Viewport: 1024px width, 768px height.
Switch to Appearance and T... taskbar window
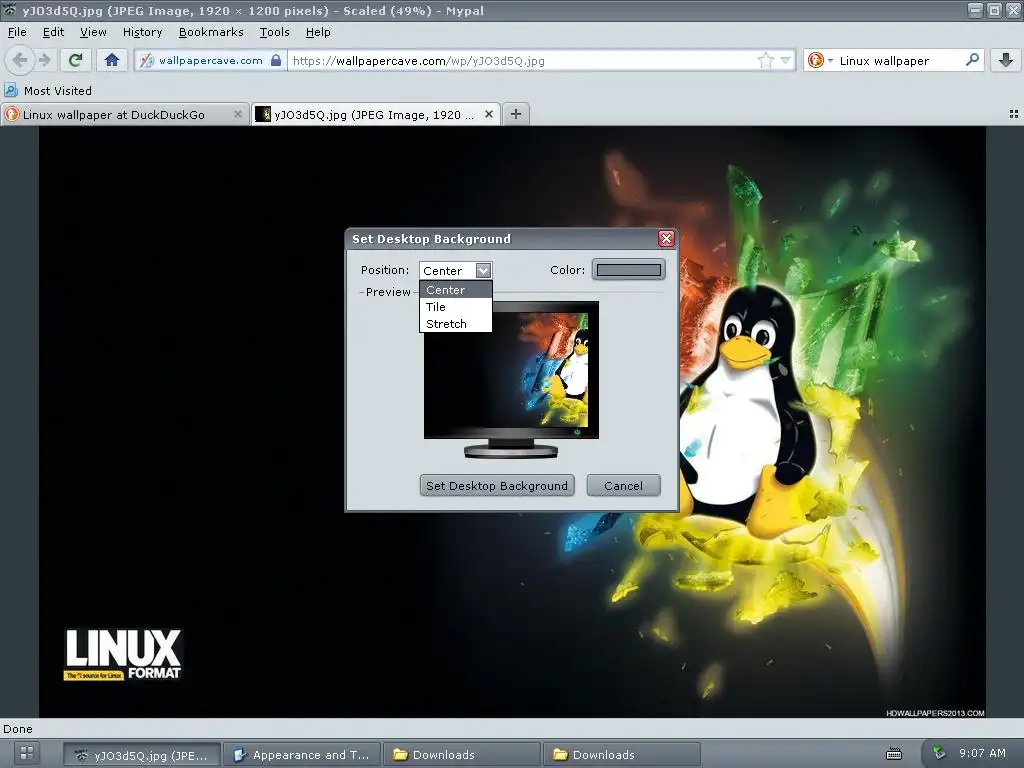coord(302,755)
